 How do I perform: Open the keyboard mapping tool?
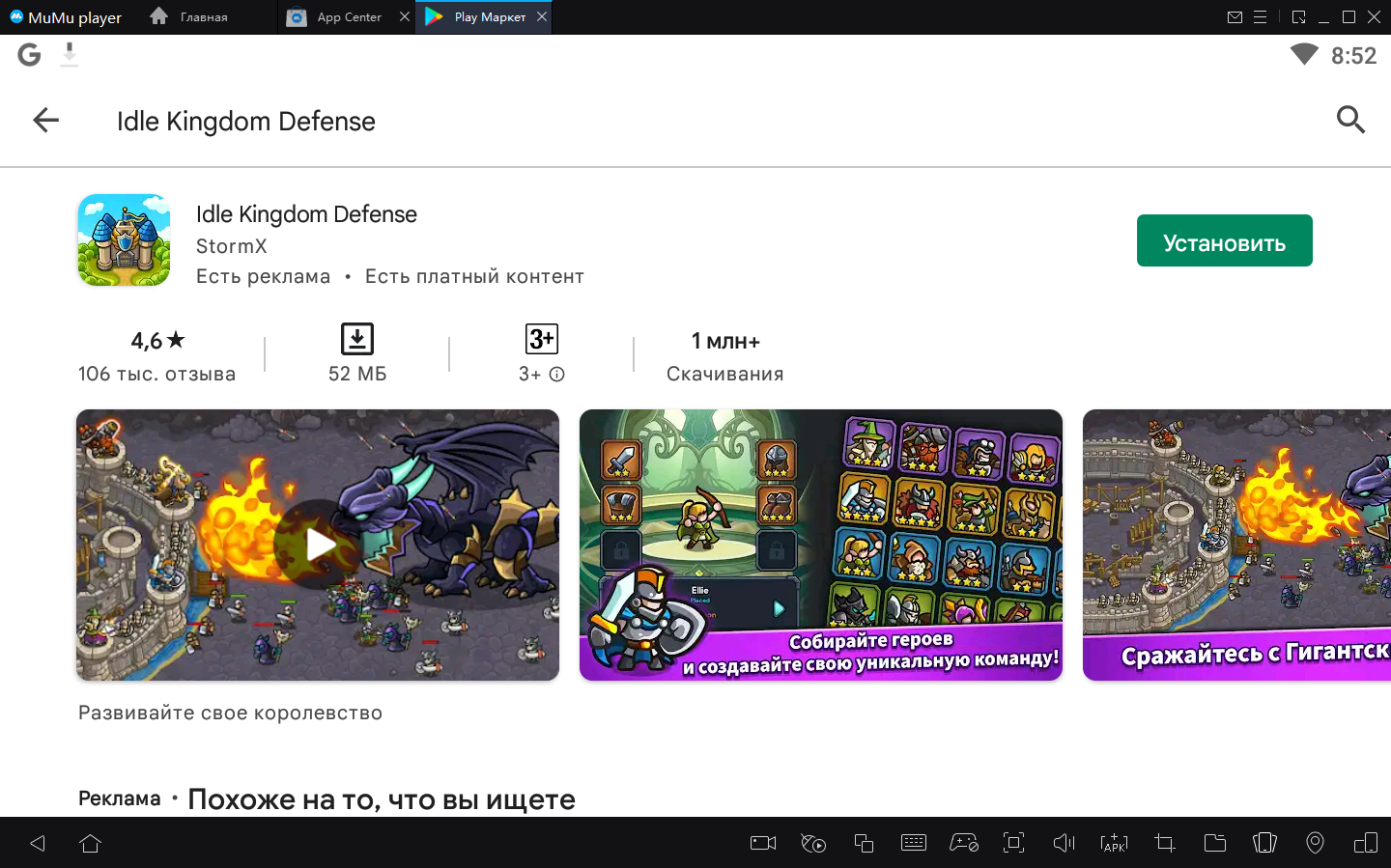tap(913, 843)
